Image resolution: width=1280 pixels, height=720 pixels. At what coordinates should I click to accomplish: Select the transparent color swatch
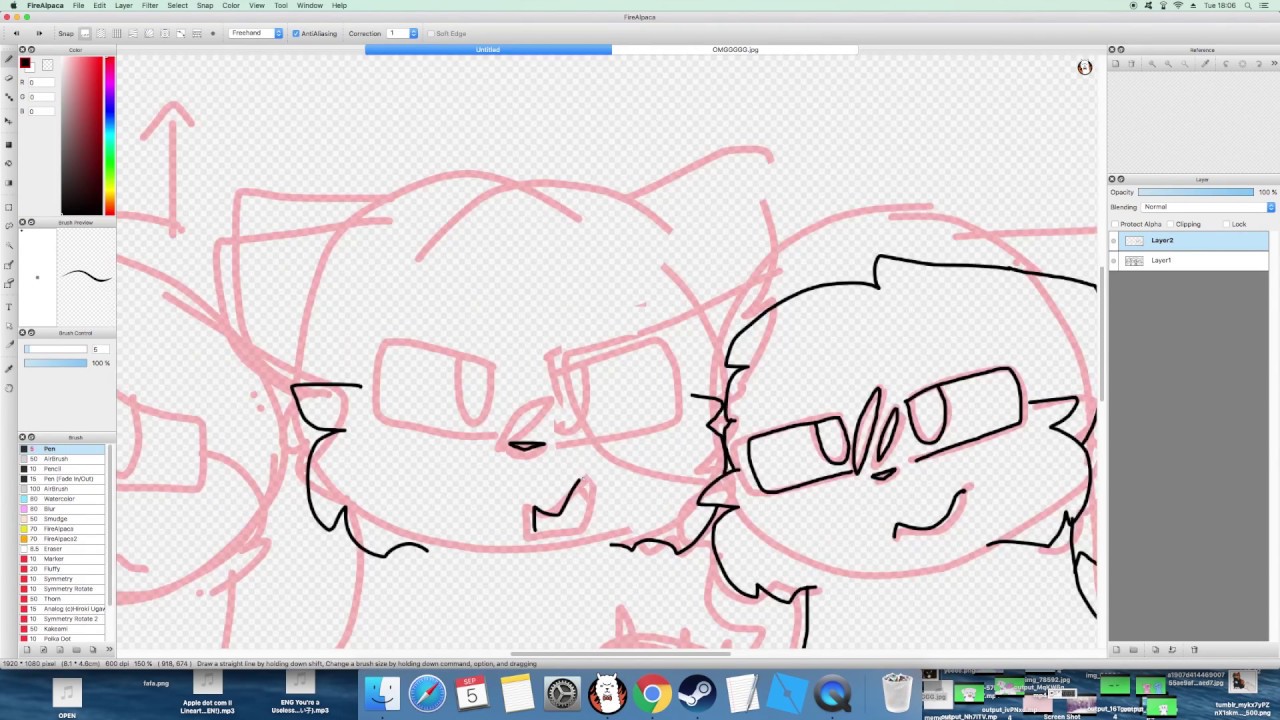(47, 65)
